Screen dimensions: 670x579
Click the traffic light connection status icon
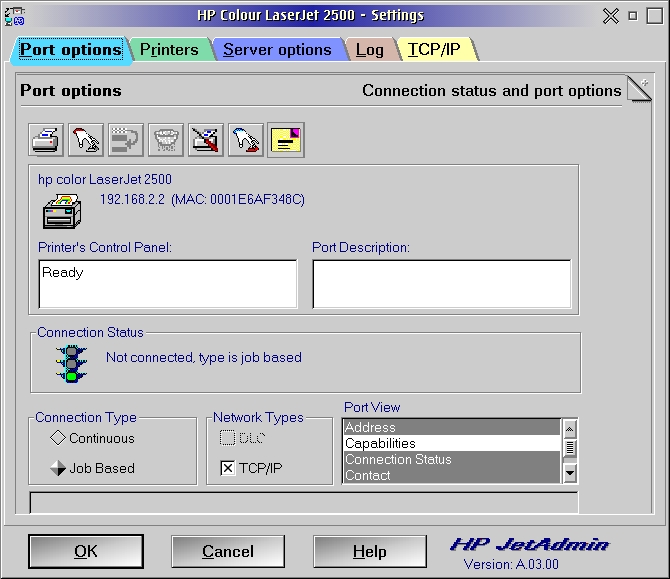(x=71, y=364)
